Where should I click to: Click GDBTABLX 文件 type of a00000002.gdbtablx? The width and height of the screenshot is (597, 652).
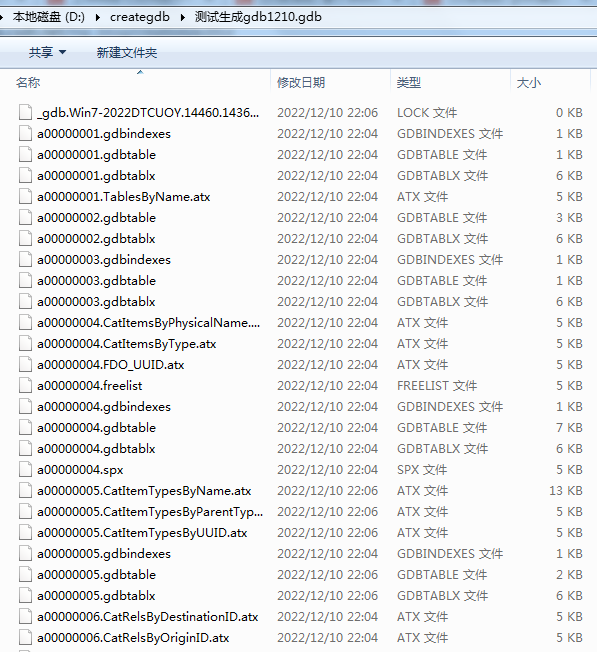click(x=442, y=239)
